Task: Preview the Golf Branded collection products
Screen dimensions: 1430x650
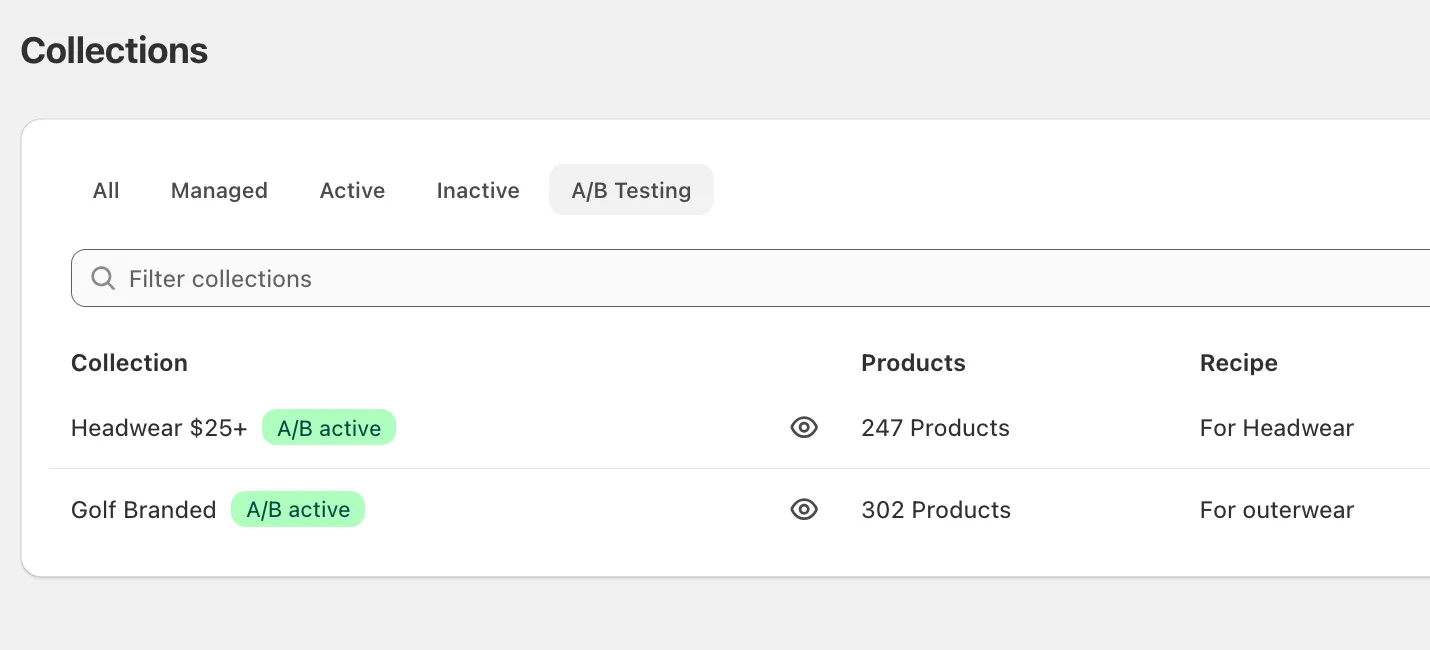Action: tap(804, 509)
